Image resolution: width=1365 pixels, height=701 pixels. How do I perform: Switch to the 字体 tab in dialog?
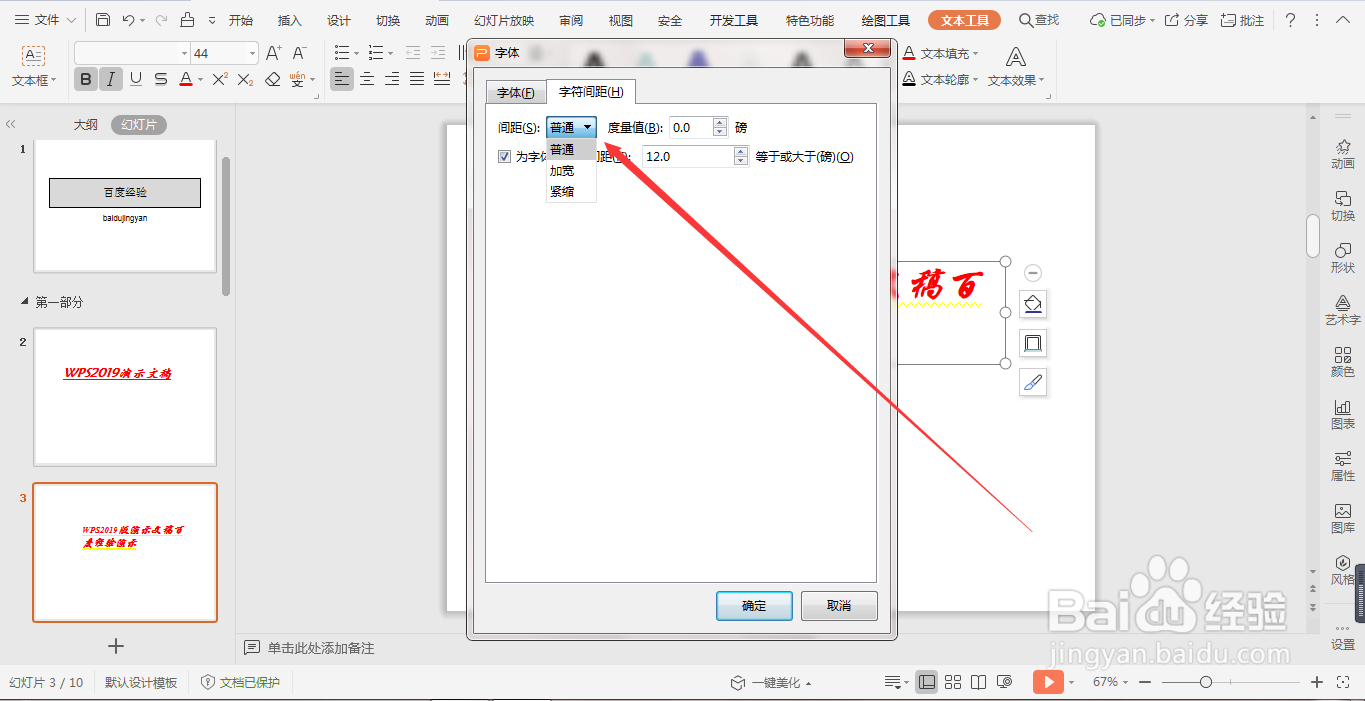click(x=514, y=91)
